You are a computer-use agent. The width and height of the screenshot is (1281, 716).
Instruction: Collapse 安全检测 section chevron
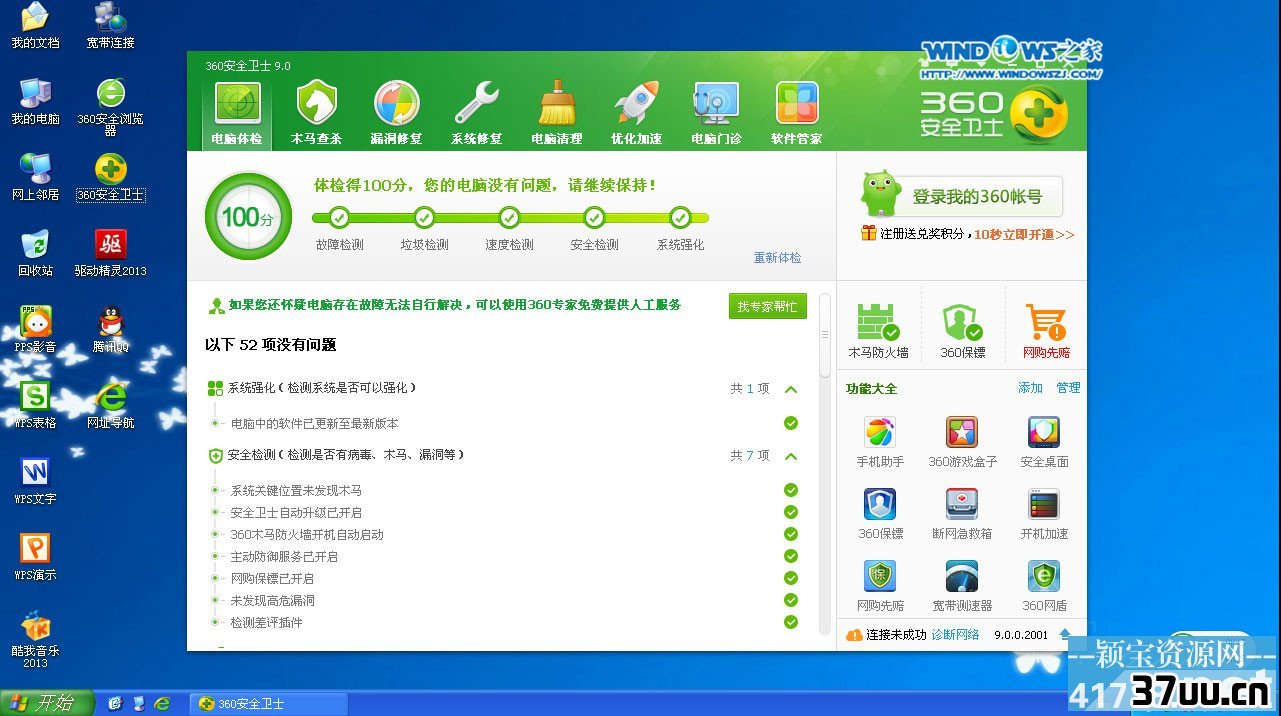point(791,456)
